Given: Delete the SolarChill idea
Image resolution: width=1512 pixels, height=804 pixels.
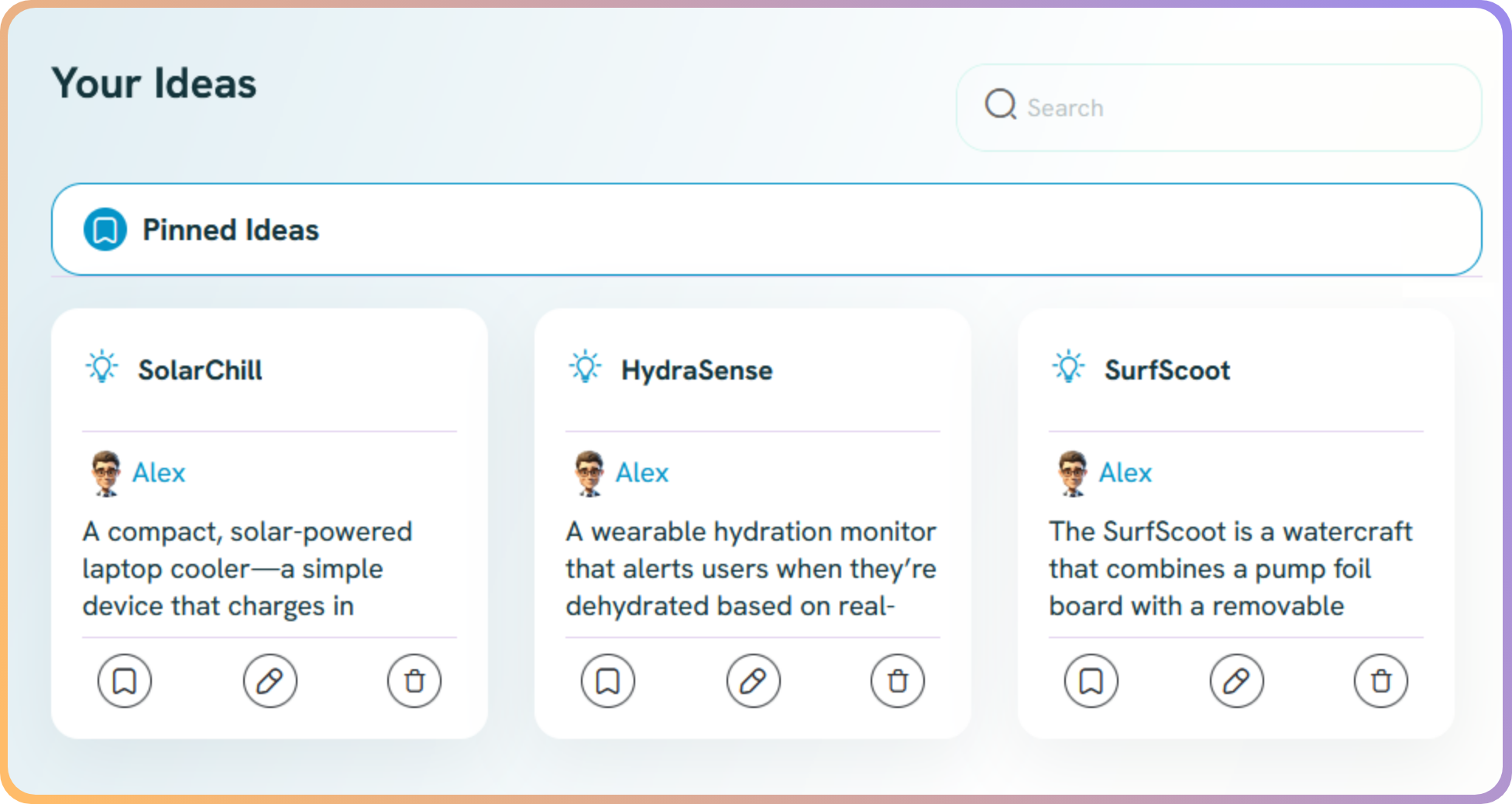Looking at the screenshot, I should (414, 681).
